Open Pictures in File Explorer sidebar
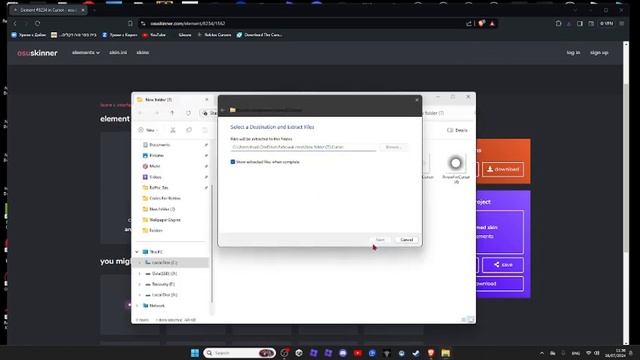The image size is (640, 360). tap(156, 156)
